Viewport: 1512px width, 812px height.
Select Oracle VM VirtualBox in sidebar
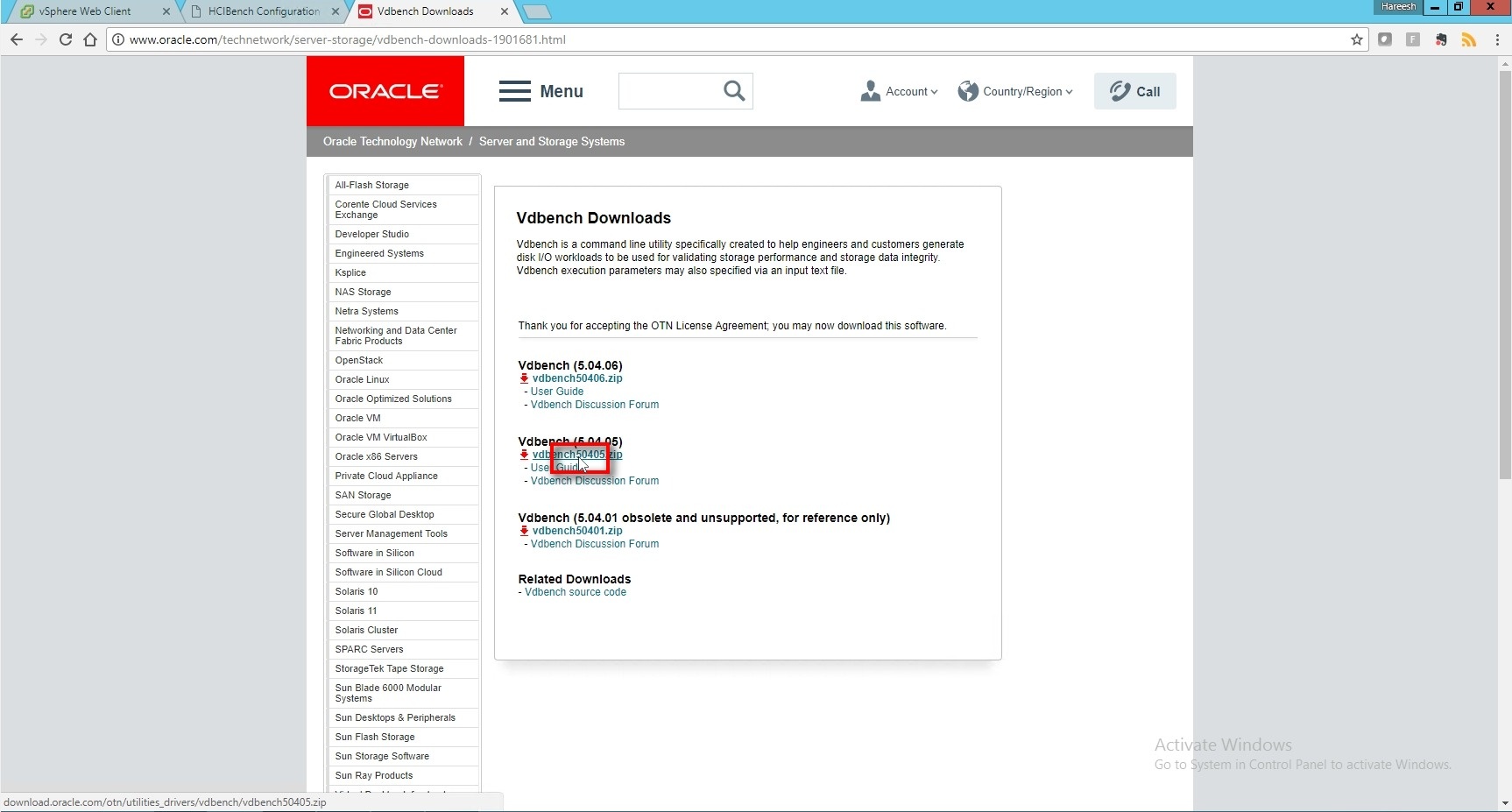[x=381, y=437]
